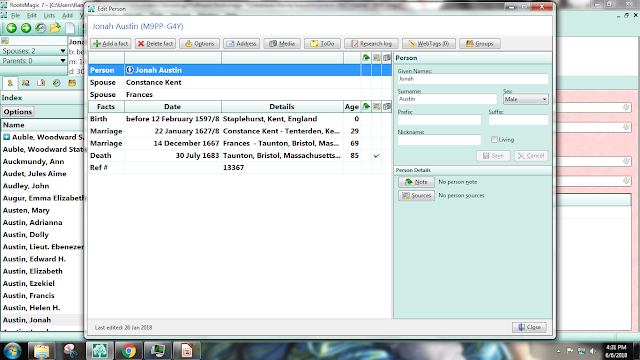Click the Sources button in Person Details

(416, 196)
